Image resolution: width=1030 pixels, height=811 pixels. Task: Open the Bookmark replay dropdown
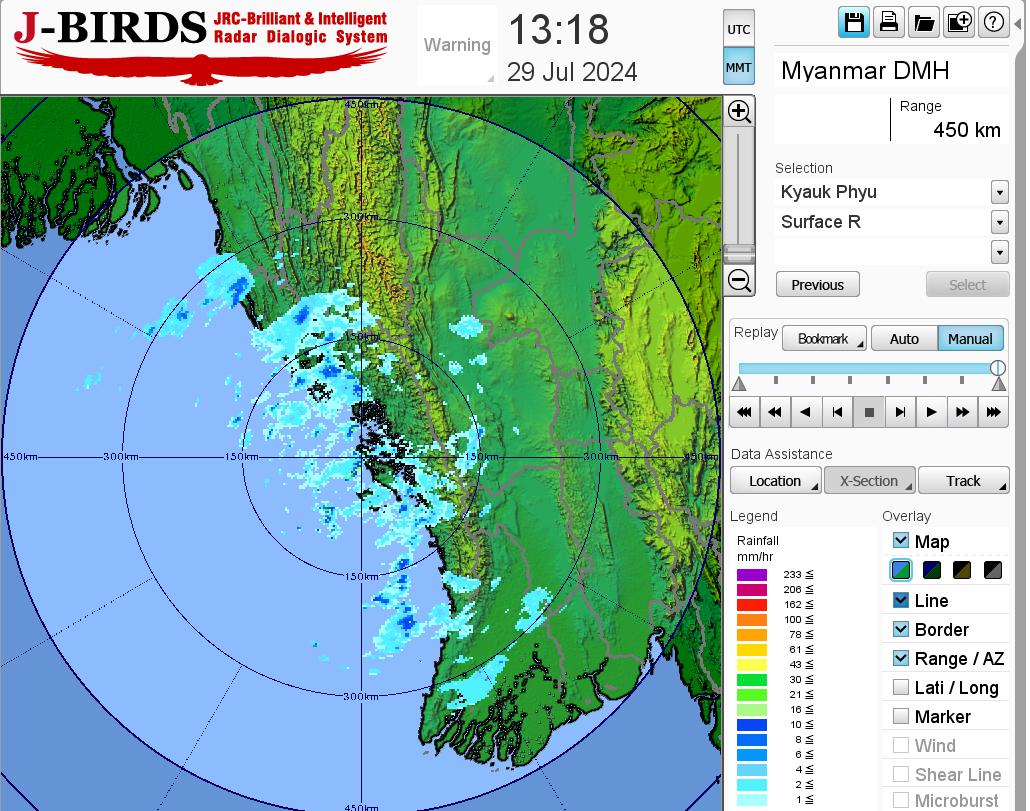[824, 339]
